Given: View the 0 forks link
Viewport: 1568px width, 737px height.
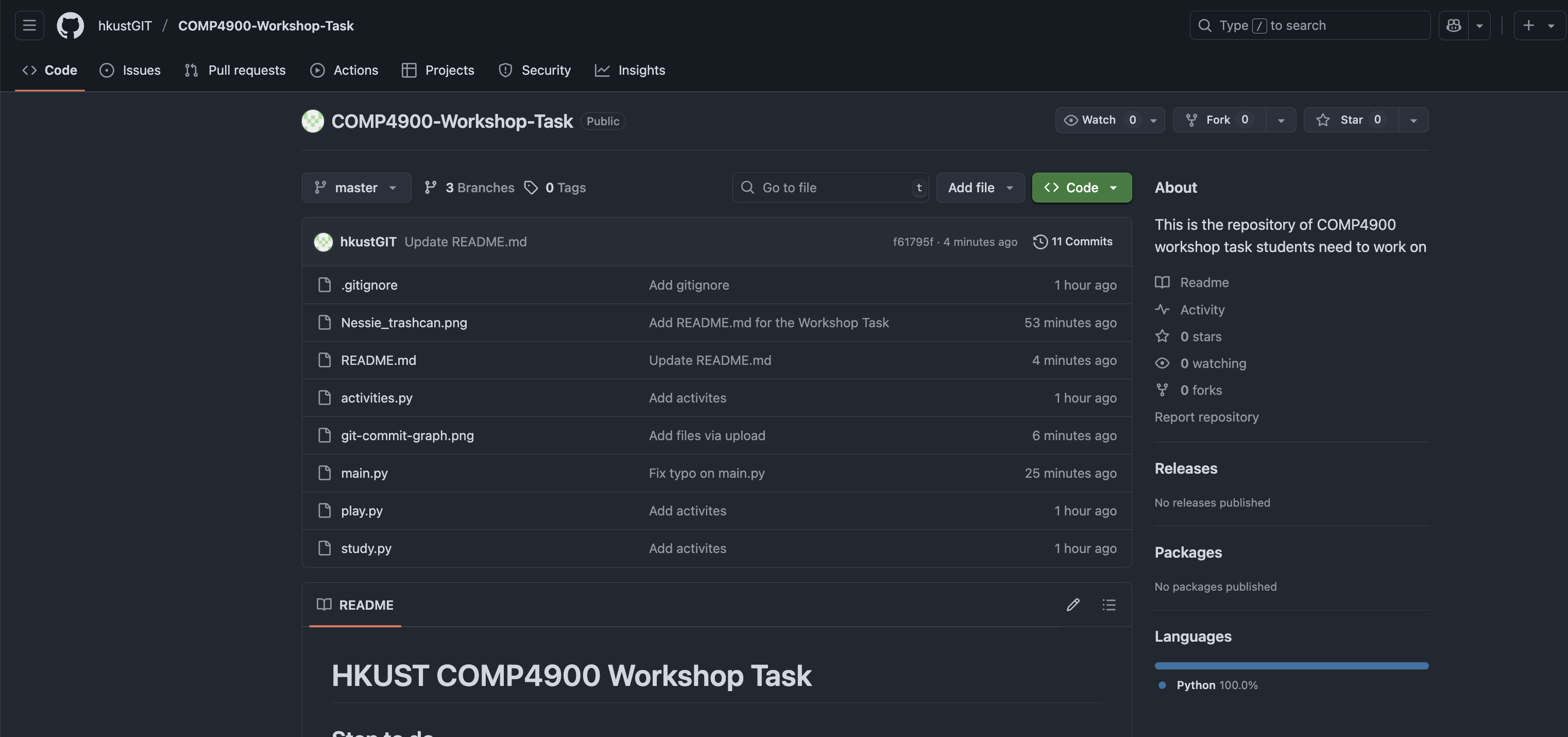Looking at the screenshot, I should pyautogui.click(x=1188, y=390).
